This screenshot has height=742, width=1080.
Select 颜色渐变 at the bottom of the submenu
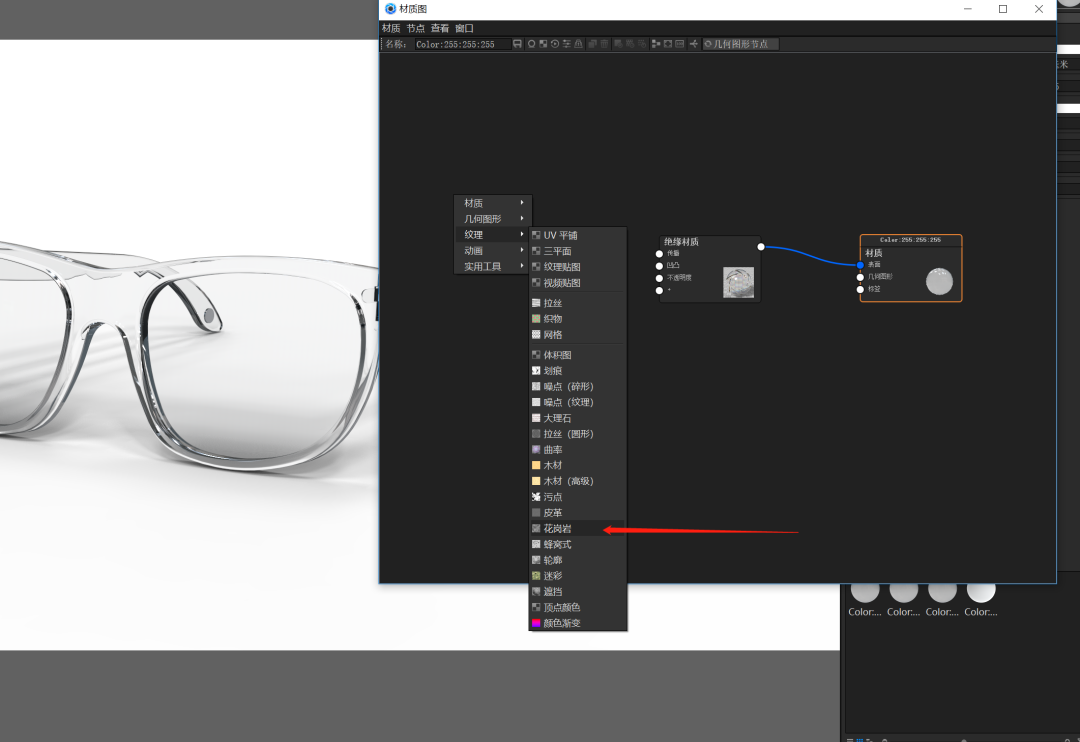click(x=578, y=624)
